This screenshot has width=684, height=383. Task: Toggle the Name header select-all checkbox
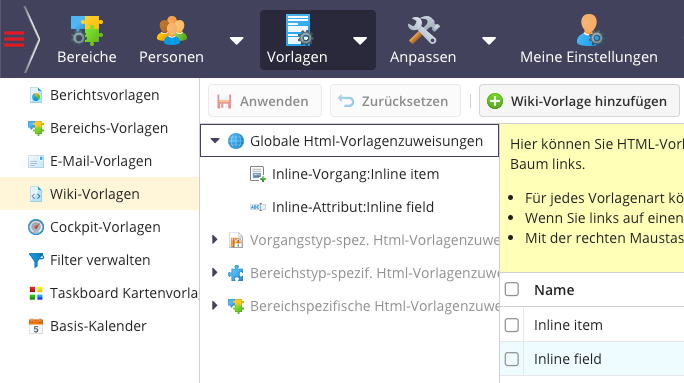click(512, 289)
